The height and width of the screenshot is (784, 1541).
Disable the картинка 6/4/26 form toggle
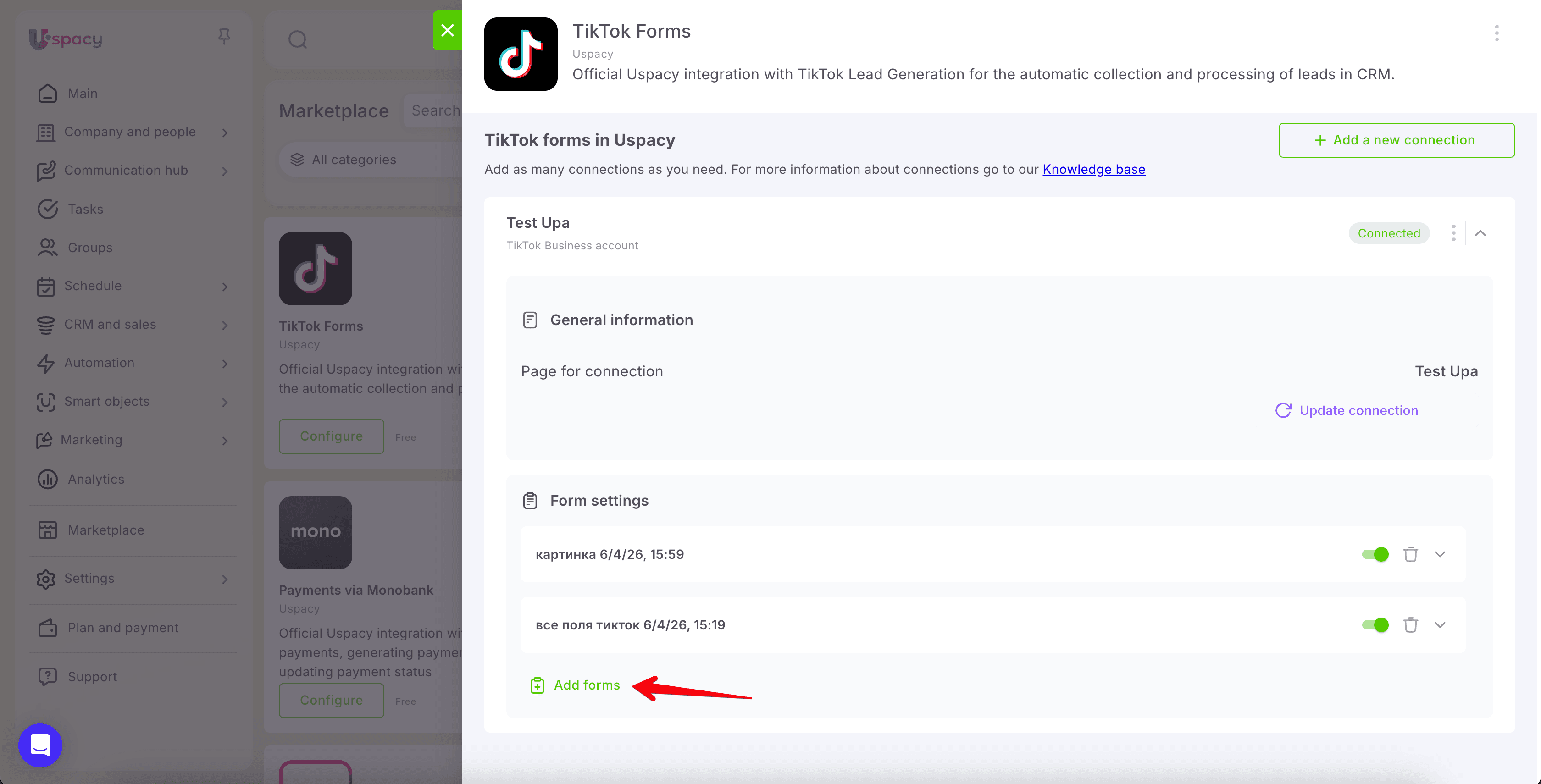1375,554
